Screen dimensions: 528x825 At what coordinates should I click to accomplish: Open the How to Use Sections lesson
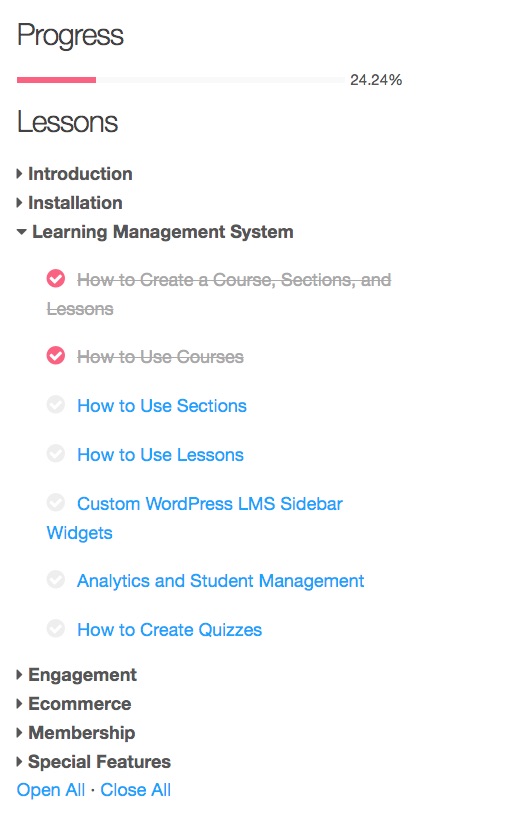(x=162, y=406)
